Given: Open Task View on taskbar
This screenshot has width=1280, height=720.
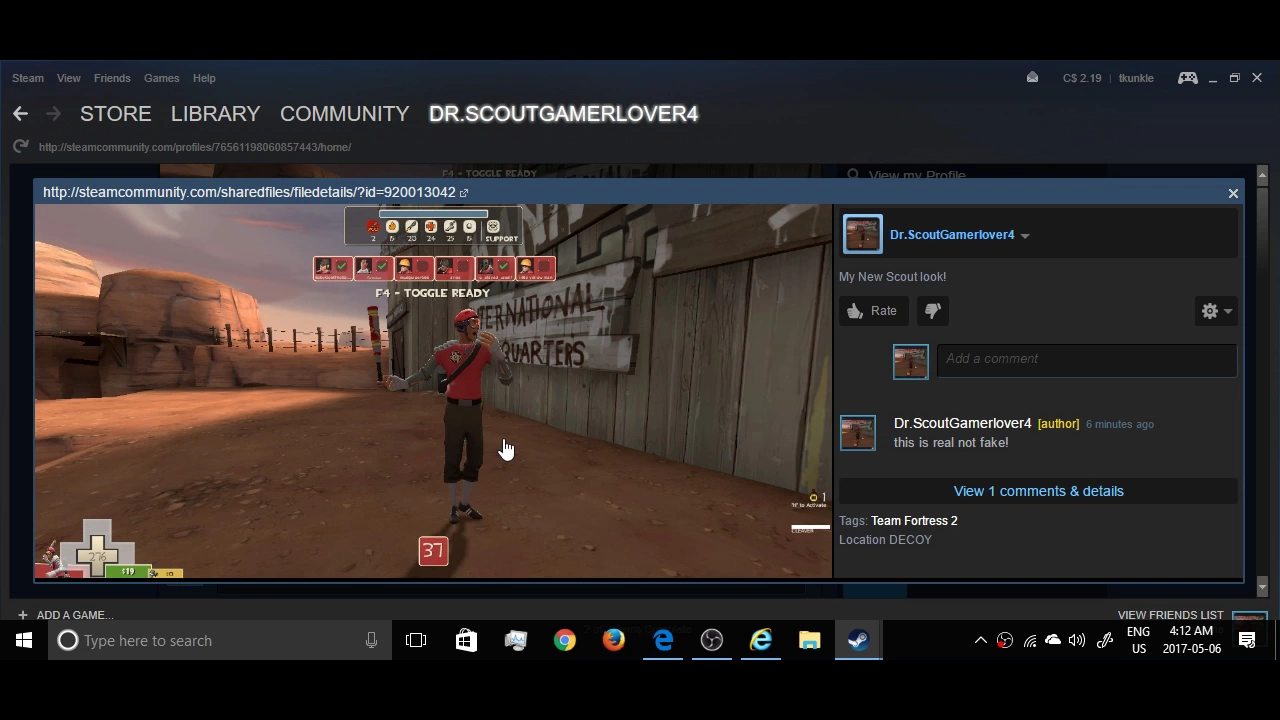Looking at the screenshot, I should (416, 641).
